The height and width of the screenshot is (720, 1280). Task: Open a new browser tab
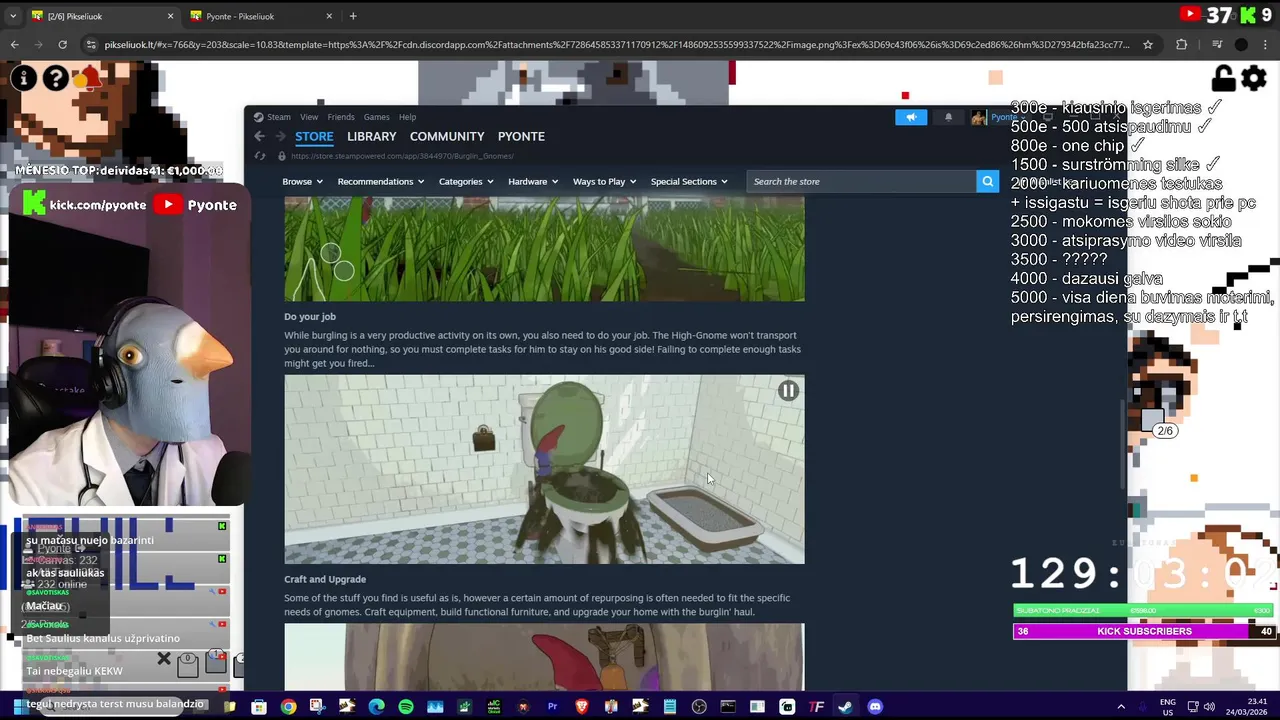click(353, 16)
